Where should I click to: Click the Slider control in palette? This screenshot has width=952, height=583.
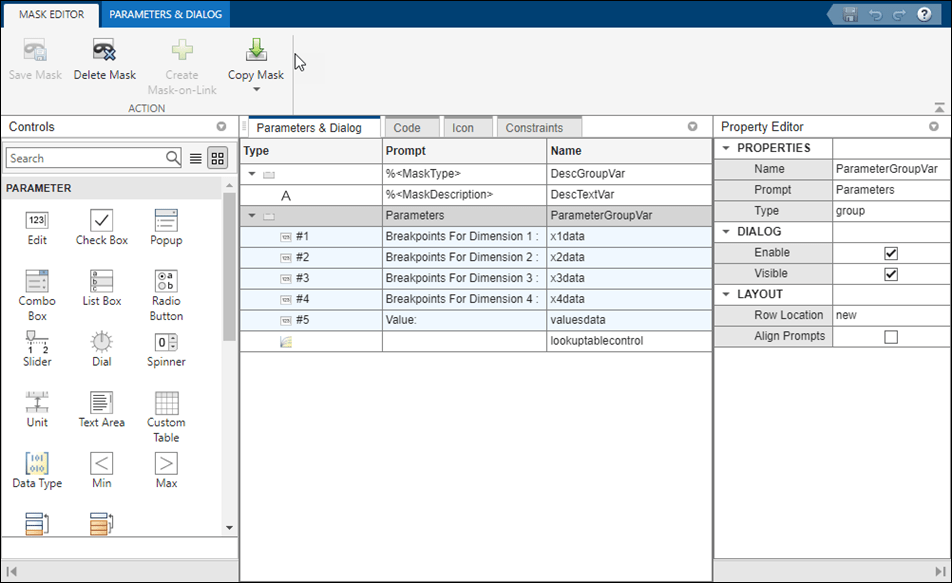[37, 342]
